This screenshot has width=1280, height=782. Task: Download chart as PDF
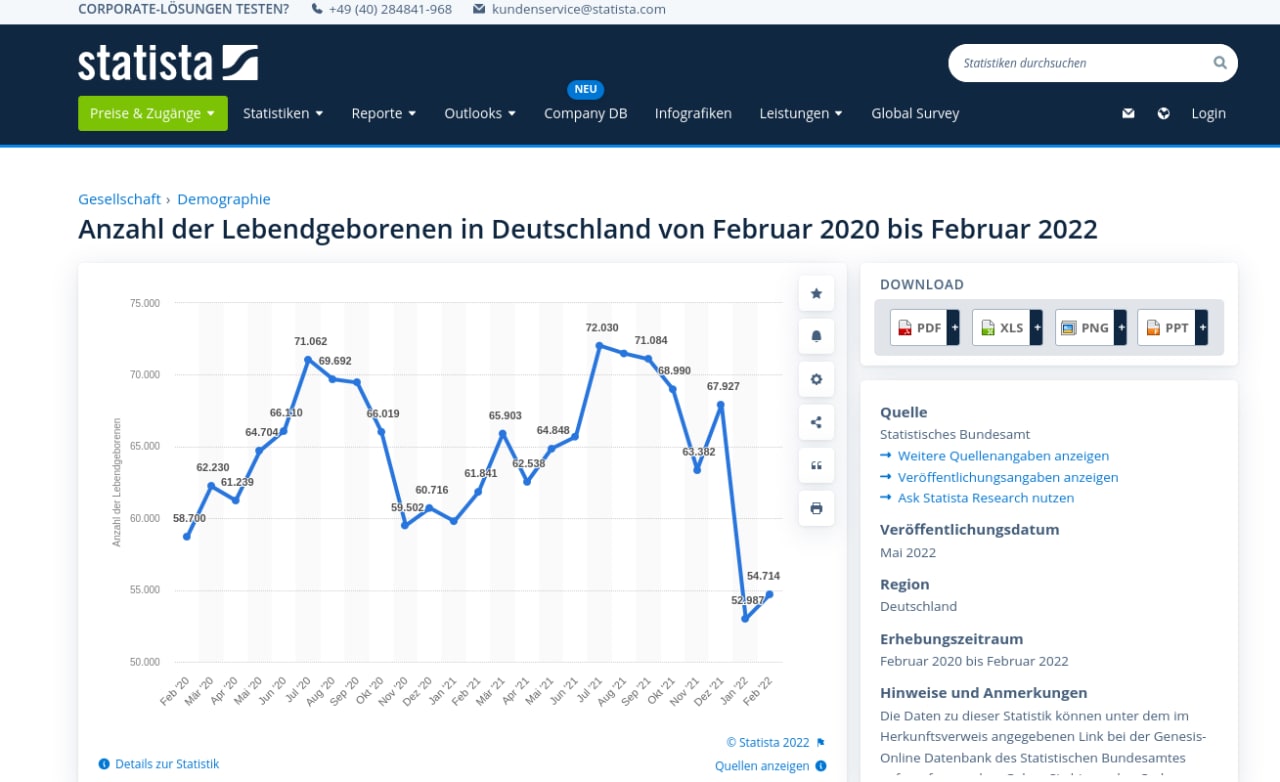919,327
